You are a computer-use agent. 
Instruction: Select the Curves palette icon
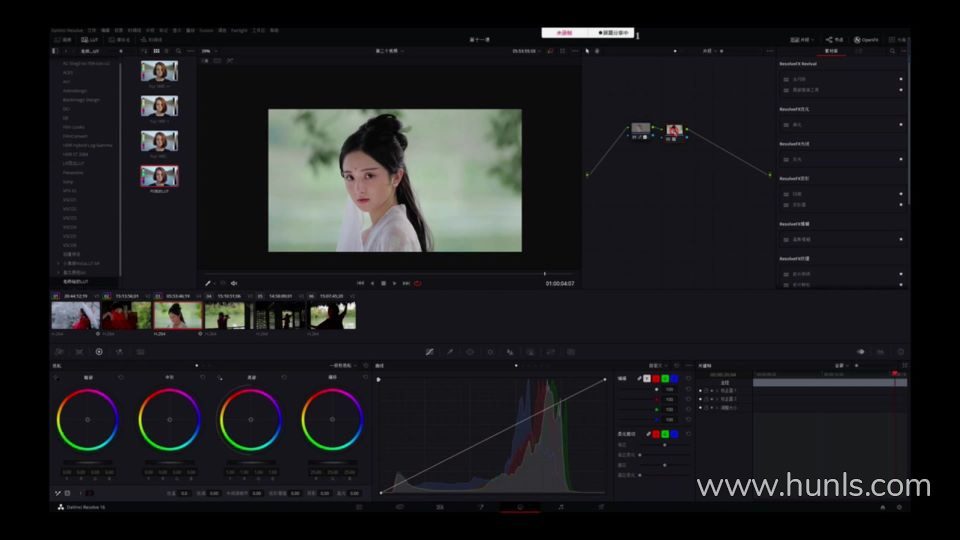pos(430,352)
